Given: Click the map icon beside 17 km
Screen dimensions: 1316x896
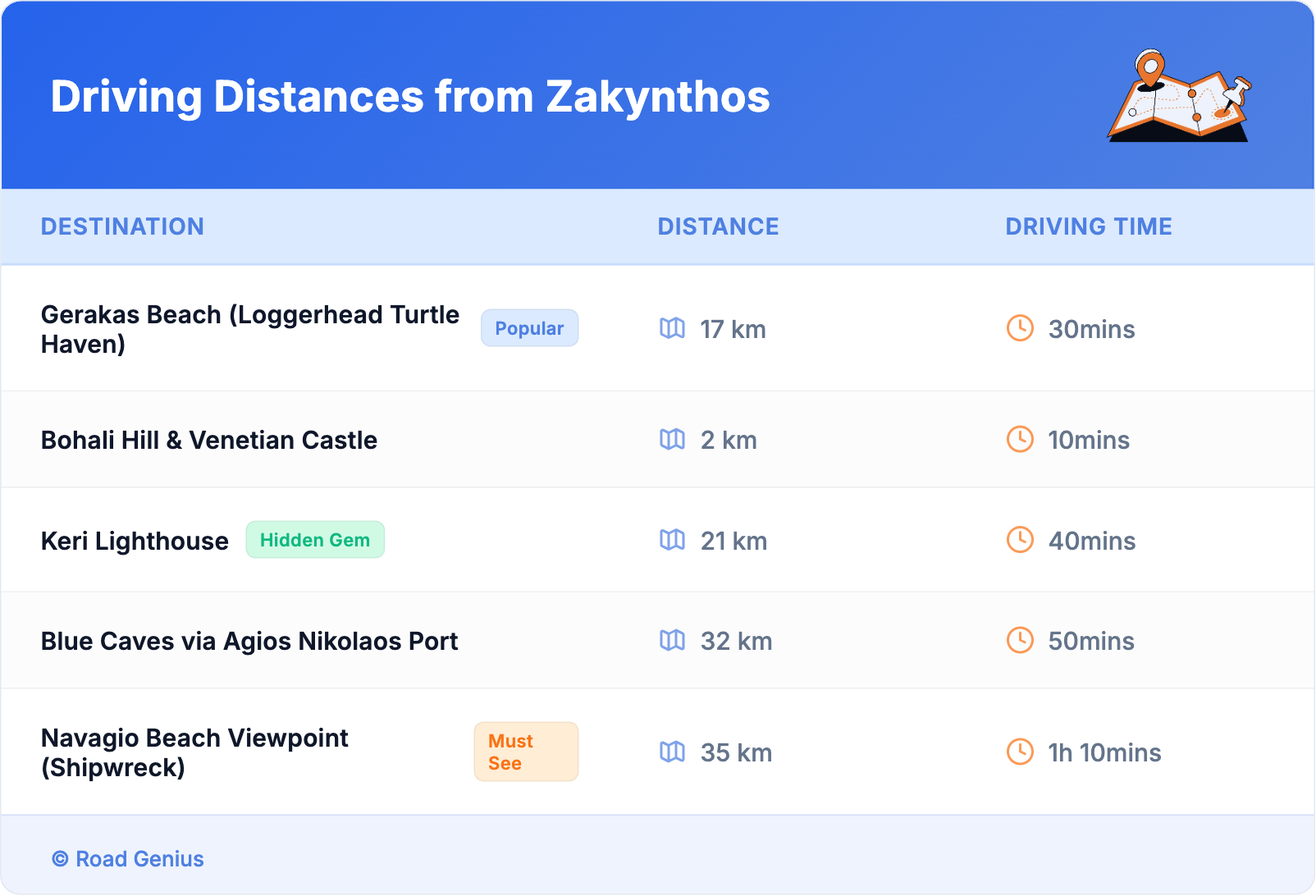Looking at the screenshot, I should click(672, 328).
